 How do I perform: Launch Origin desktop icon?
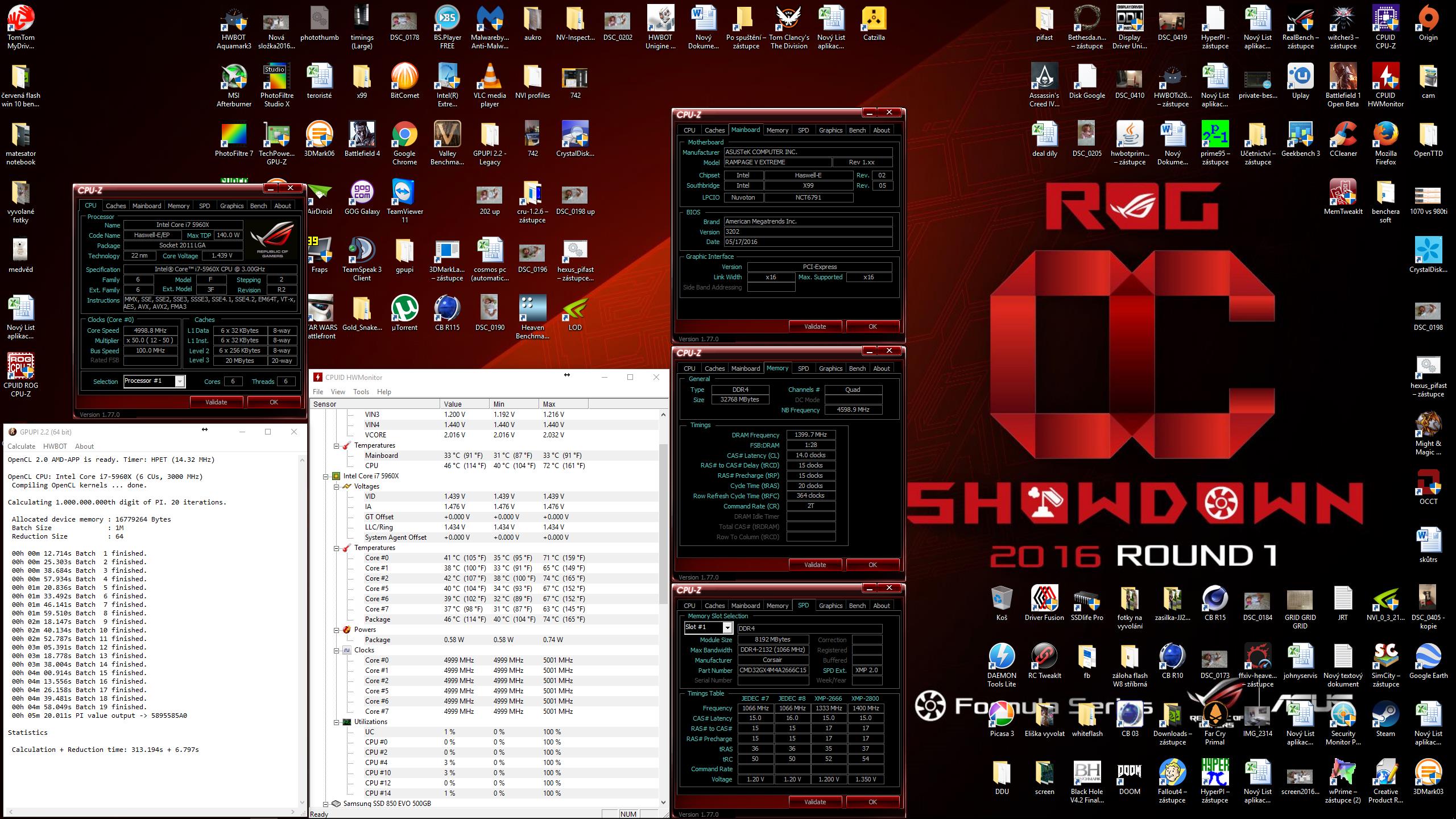click(x=1428, y=23)
